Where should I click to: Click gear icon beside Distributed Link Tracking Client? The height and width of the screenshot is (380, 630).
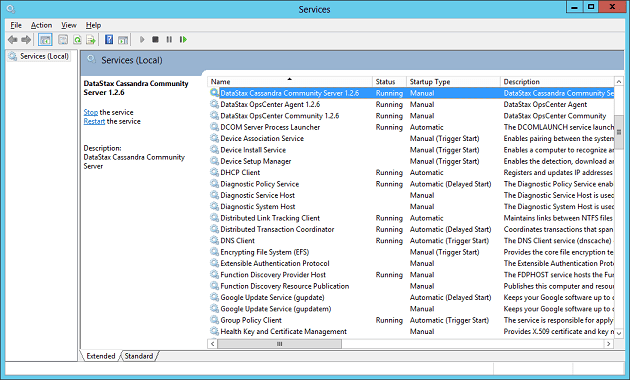pos(215,218)
